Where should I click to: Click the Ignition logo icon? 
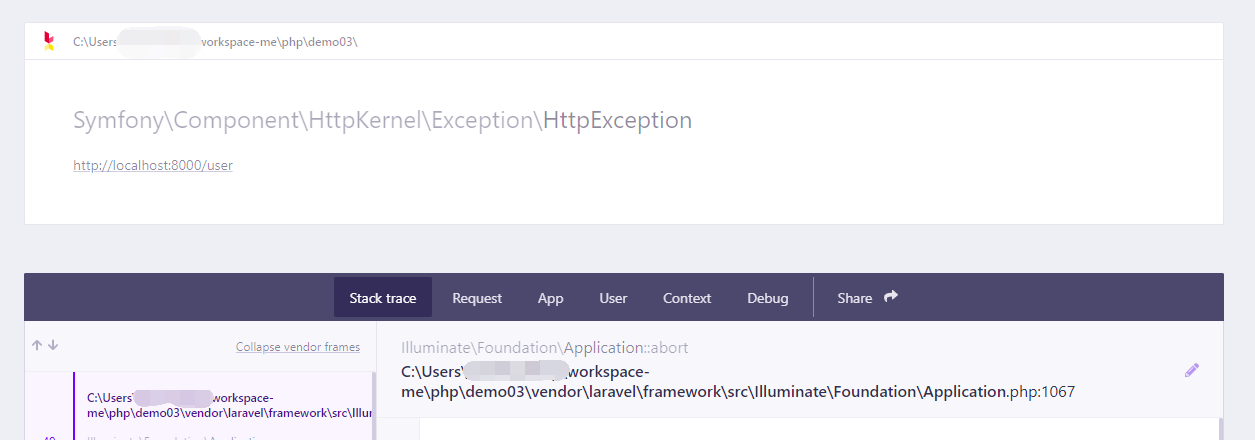49,41
